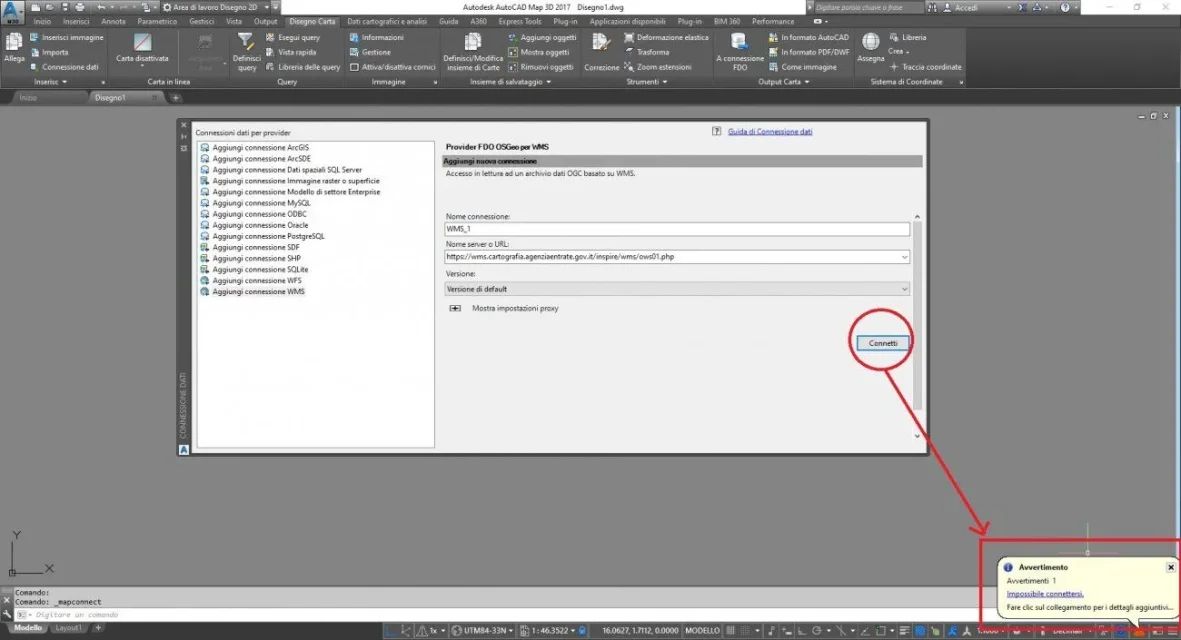Export In formato AutoCAD
The height and width of the screenshot is (640, 1181).
(x=808, y=37)
